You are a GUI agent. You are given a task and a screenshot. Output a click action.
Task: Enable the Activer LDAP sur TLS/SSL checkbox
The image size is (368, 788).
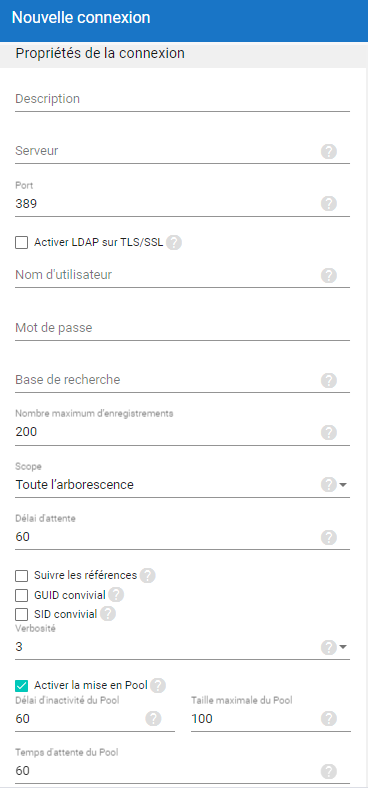[x=22, y=243]
